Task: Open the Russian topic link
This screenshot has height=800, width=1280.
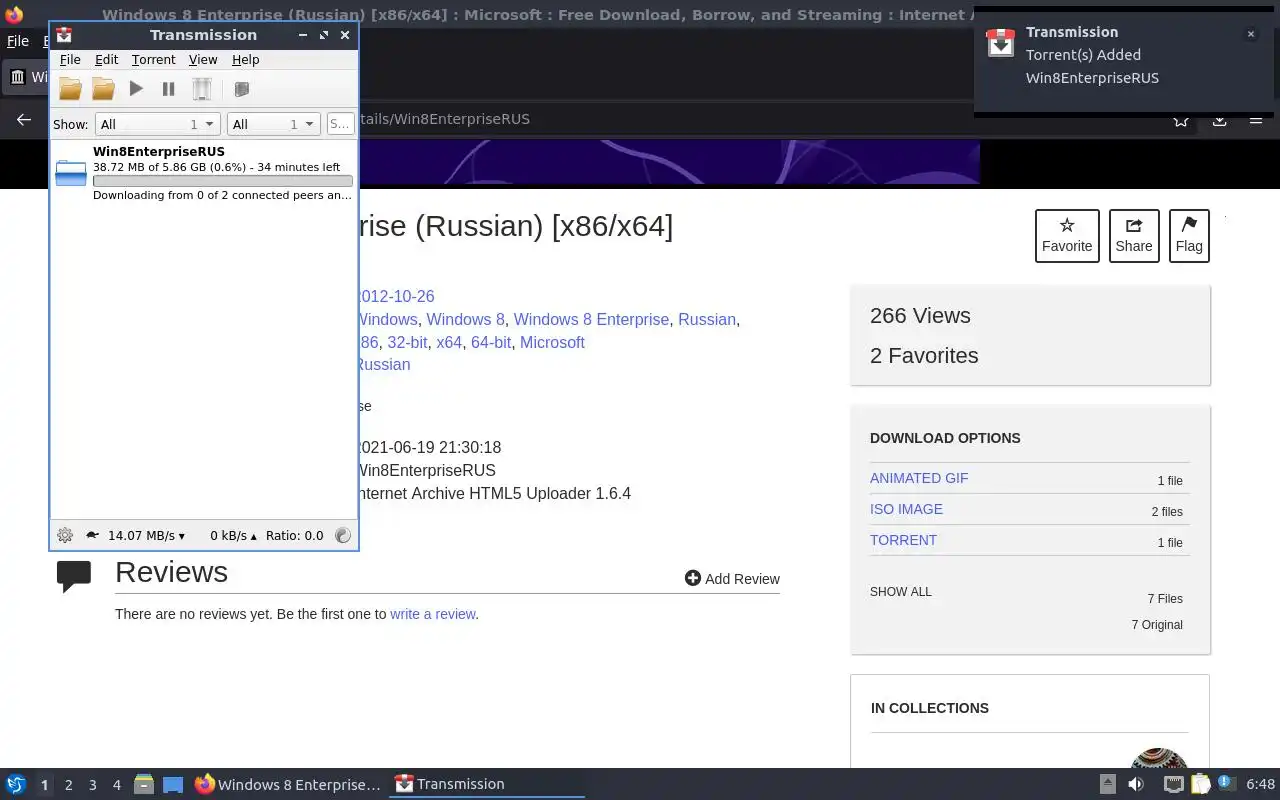Action: (707, 319)
